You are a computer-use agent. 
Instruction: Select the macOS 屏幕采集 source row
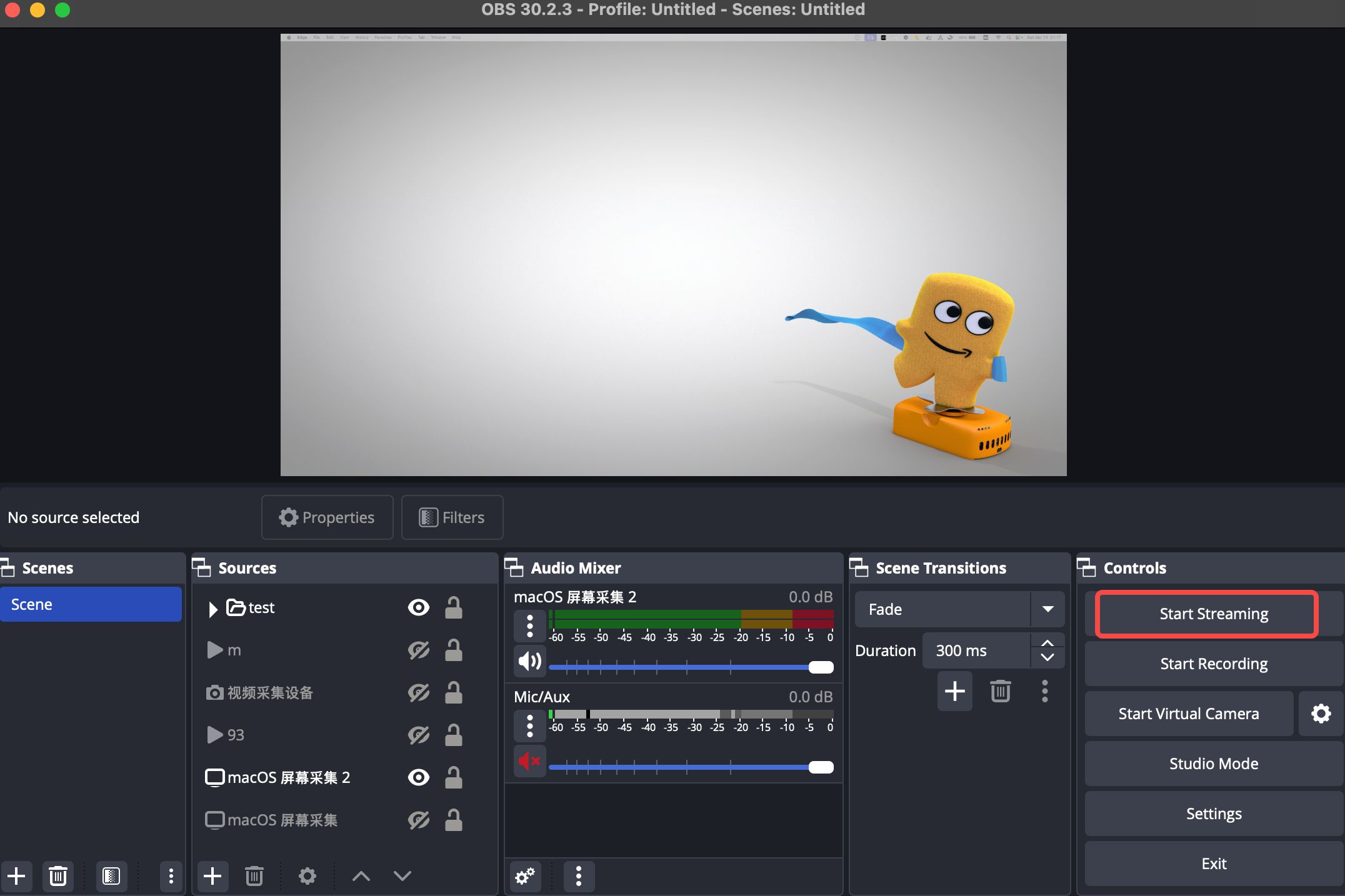pos(282,820)
